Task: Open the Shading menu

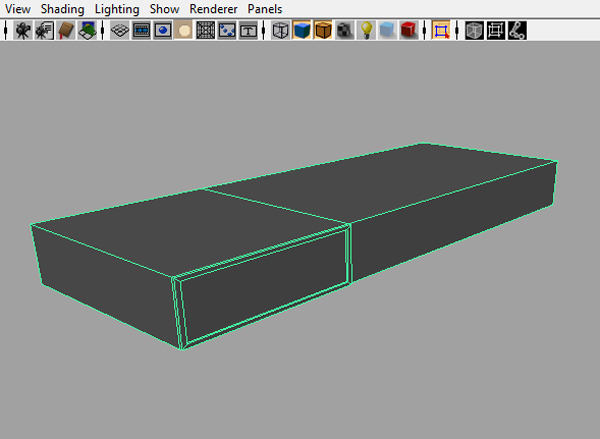Action: 62,9
